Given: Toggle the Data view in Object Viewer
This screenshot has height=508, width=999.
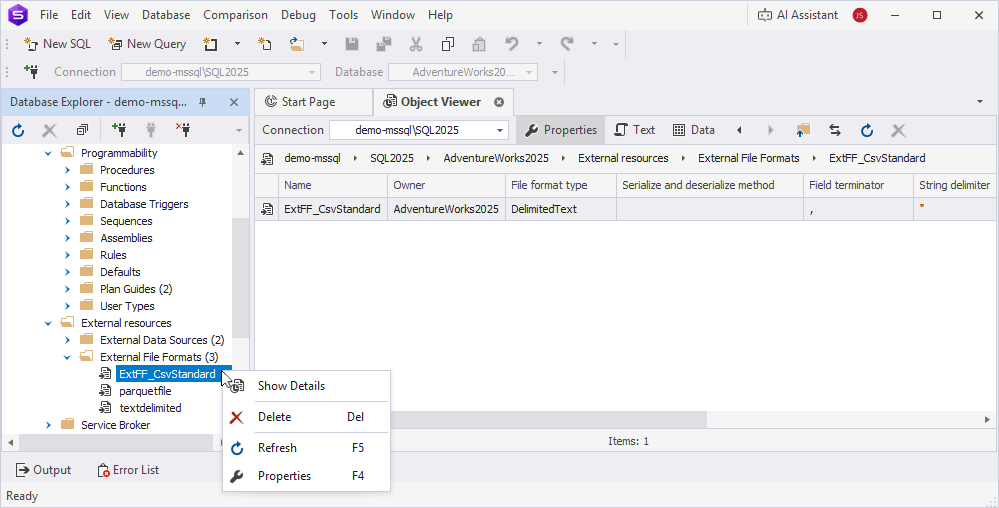Looking at the screenshot, I should tap(694, 130).
